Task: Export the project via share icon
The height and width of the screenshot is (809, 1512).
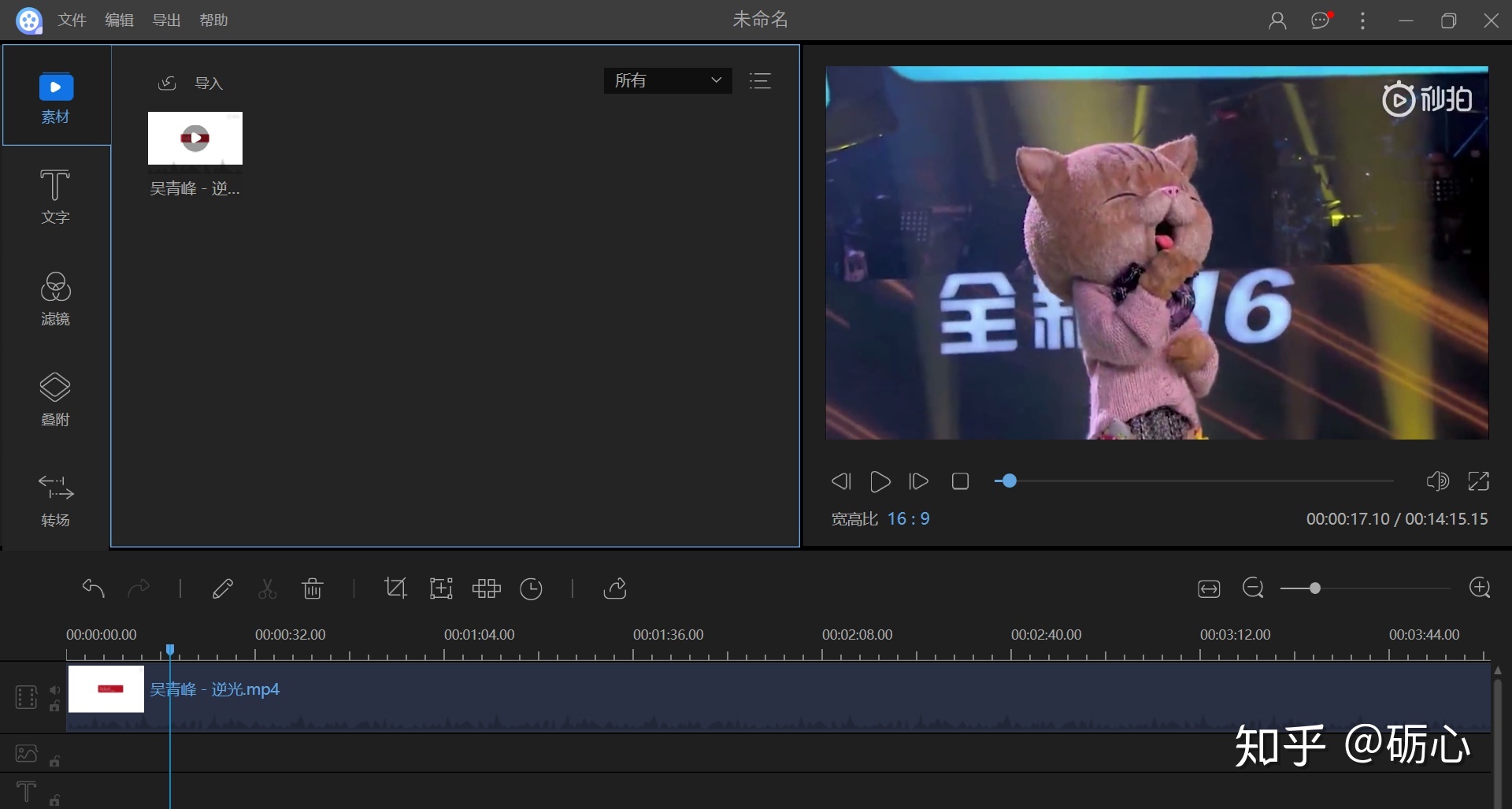Action: coord(615,588)
